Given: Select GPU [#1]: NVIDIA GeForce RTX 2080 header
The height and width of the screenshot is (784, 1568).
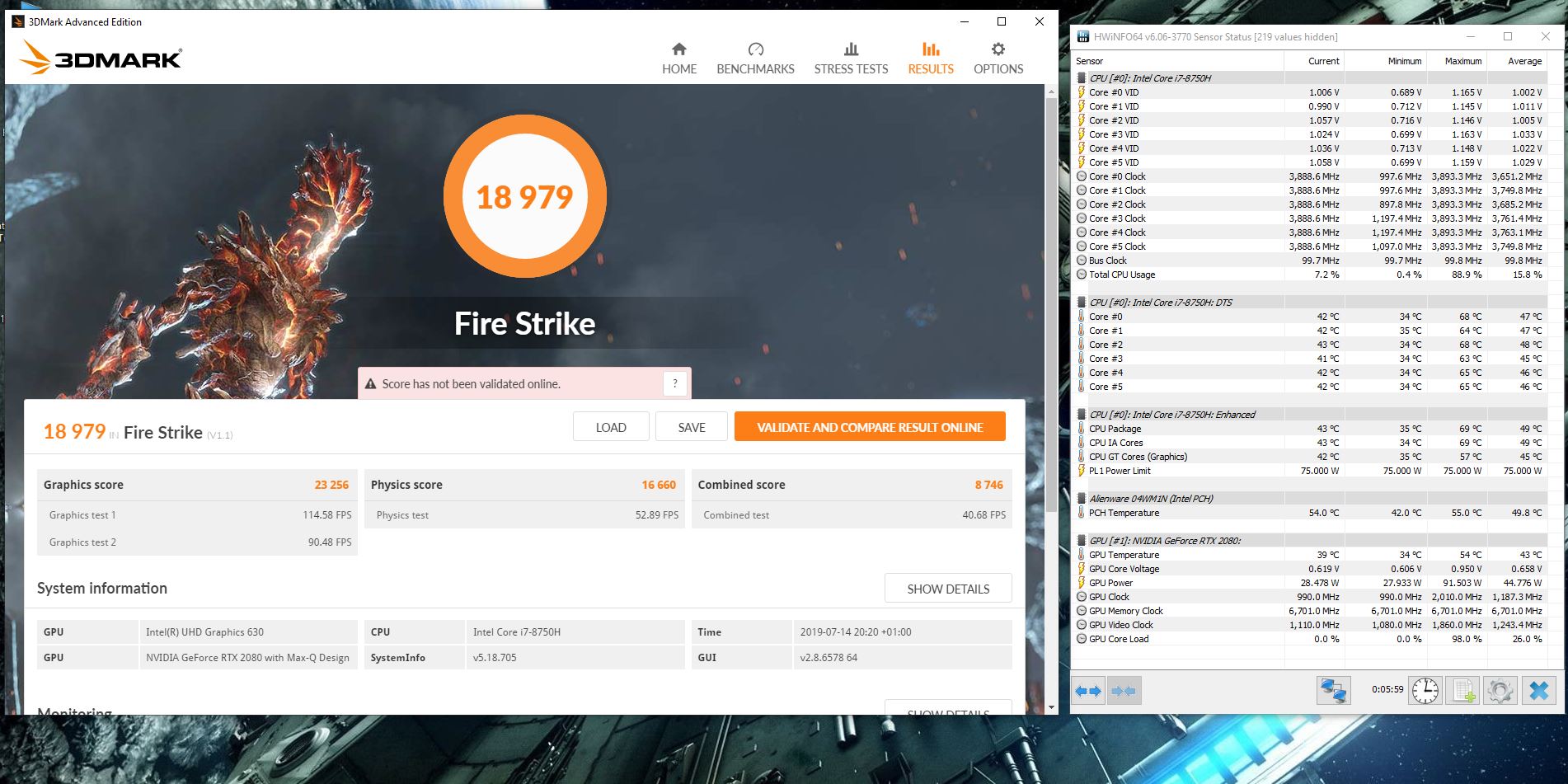Looking at the screenshot, I should coord(1311,541).
